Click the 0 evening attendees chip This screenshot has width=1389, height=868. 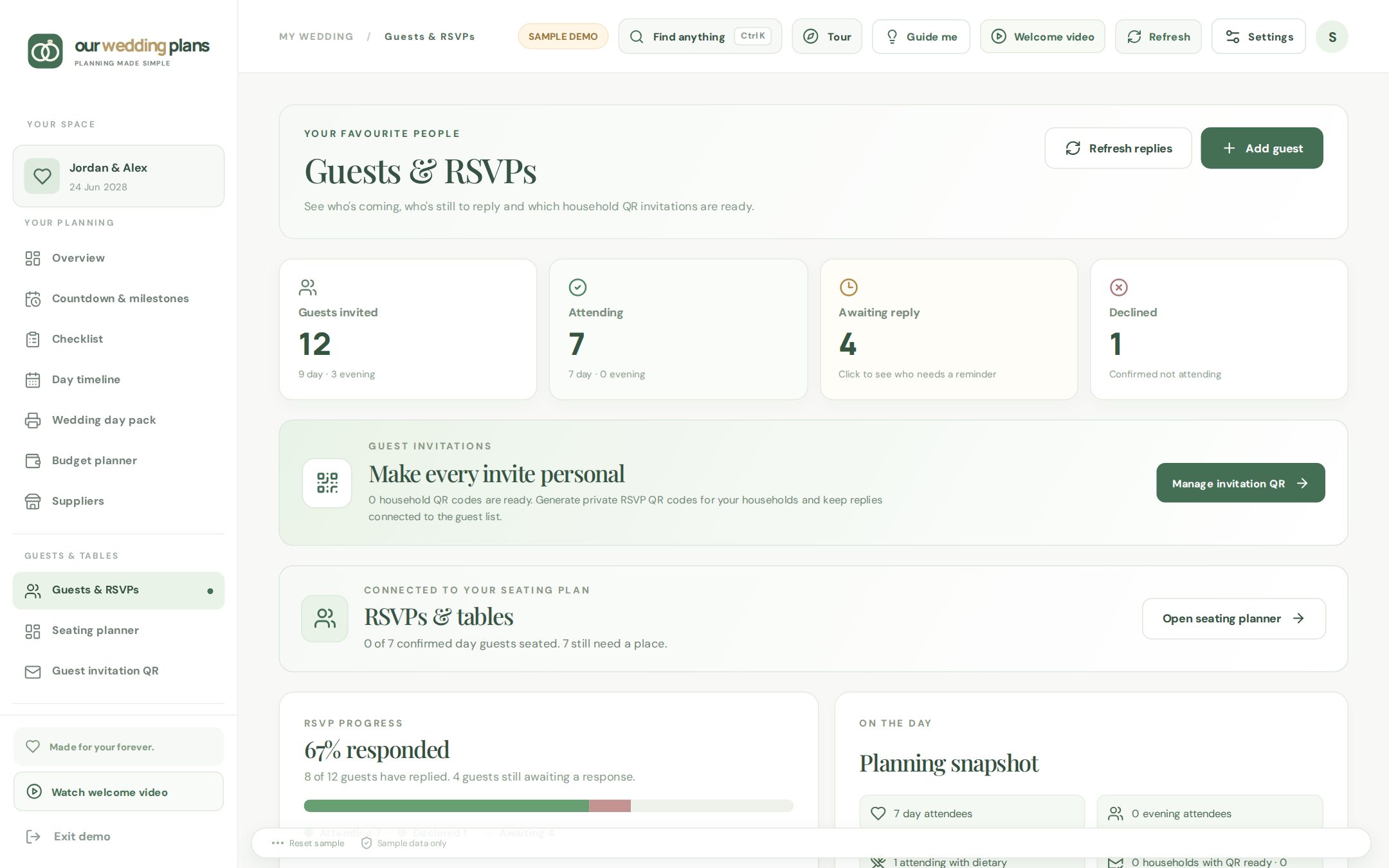1209,813
